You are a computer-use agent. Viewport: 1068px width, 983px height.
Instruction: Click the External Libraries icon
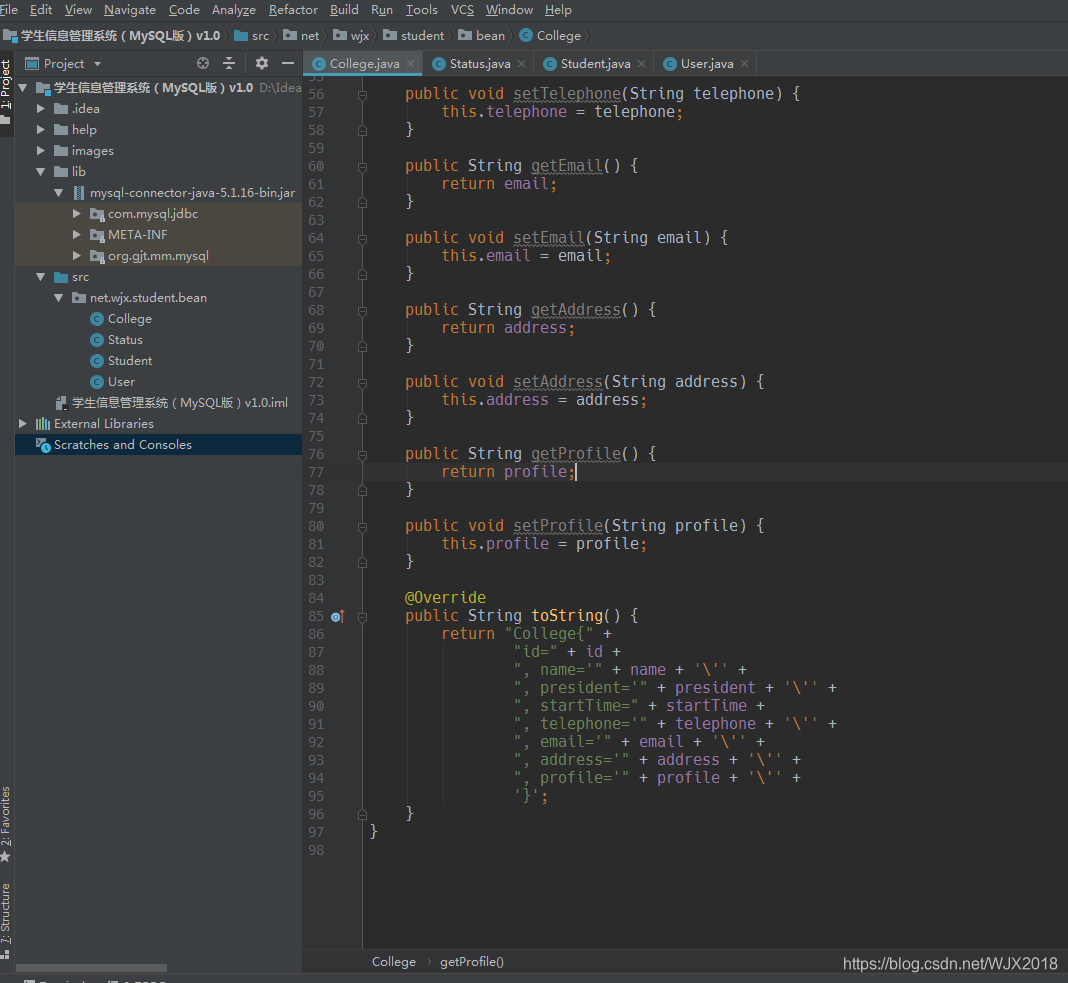(43, 424)
